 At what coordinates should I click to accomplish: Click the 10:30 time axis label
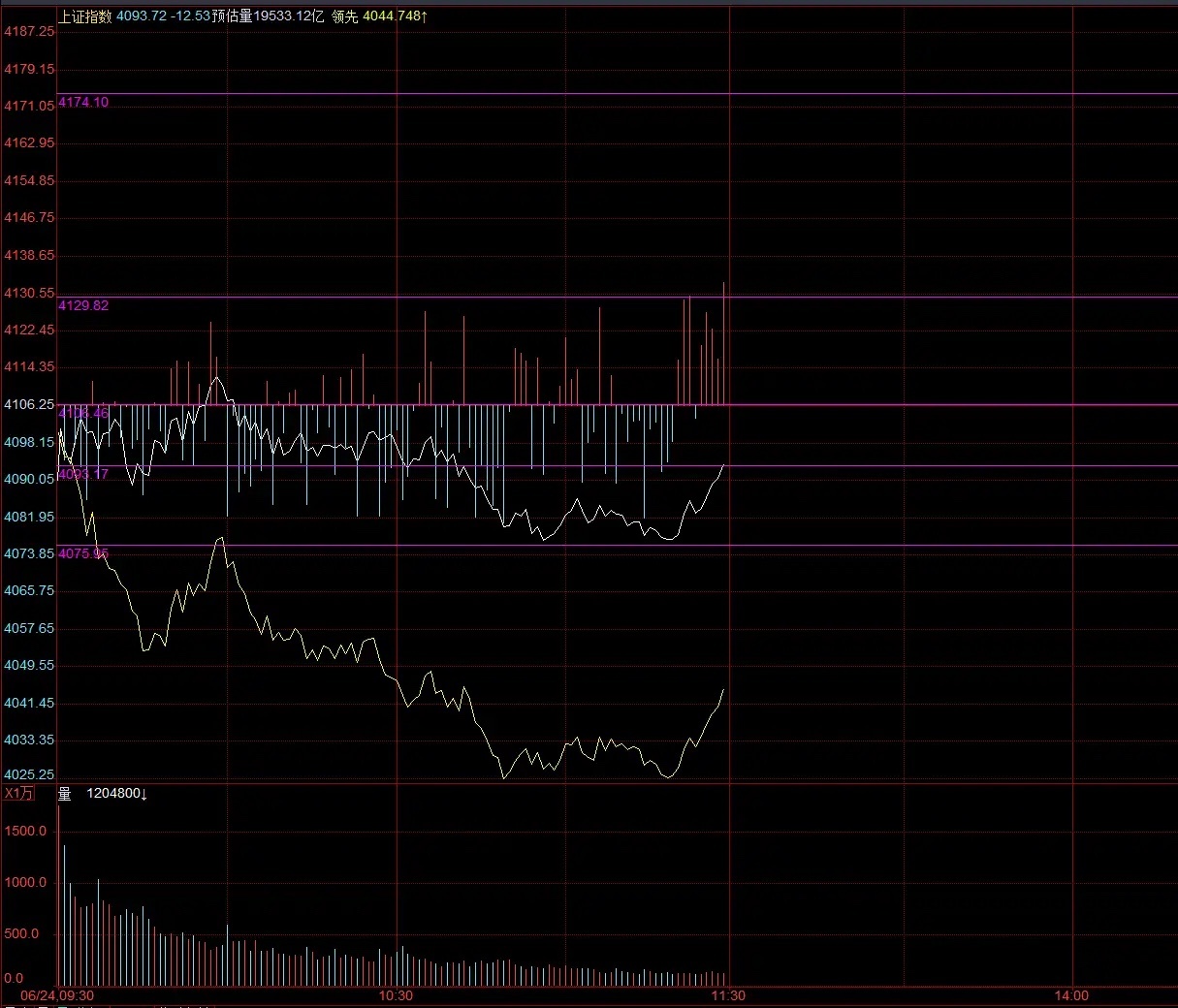click(x=396, y=995)
